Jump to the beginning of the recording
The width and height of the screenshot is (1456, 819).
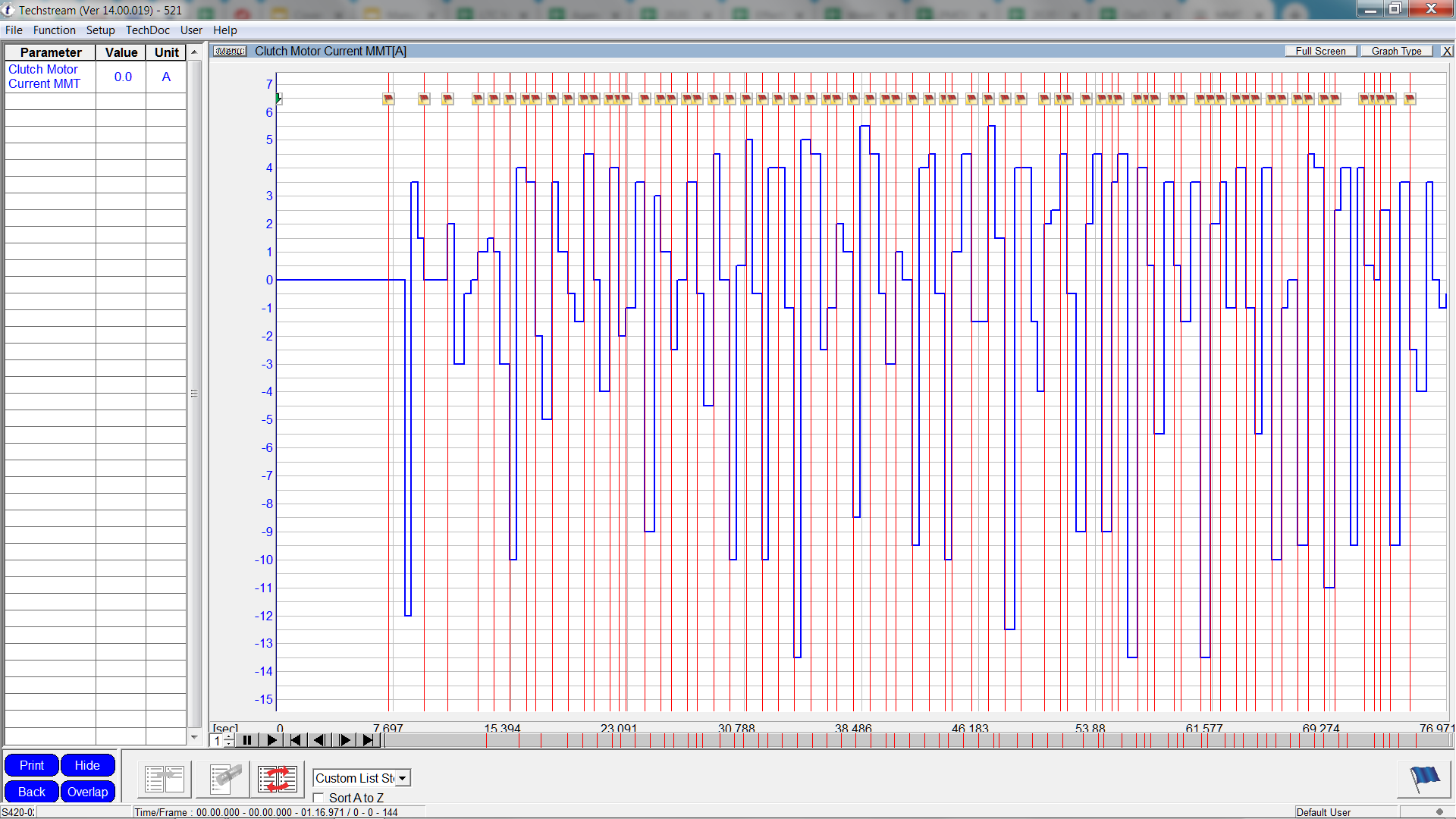(296, 740)
